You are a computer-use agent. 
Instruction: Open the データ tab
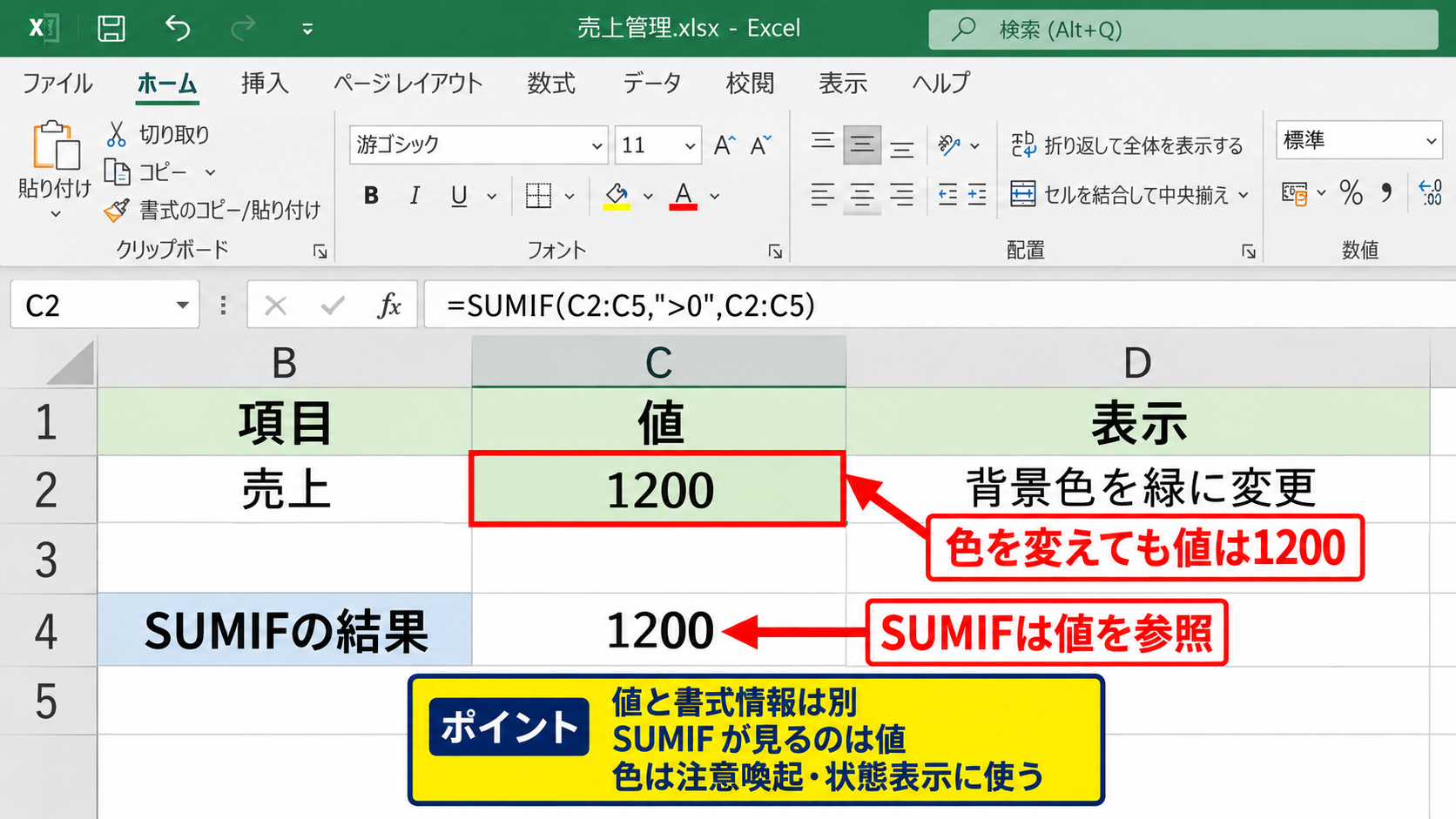click(651, 84)
